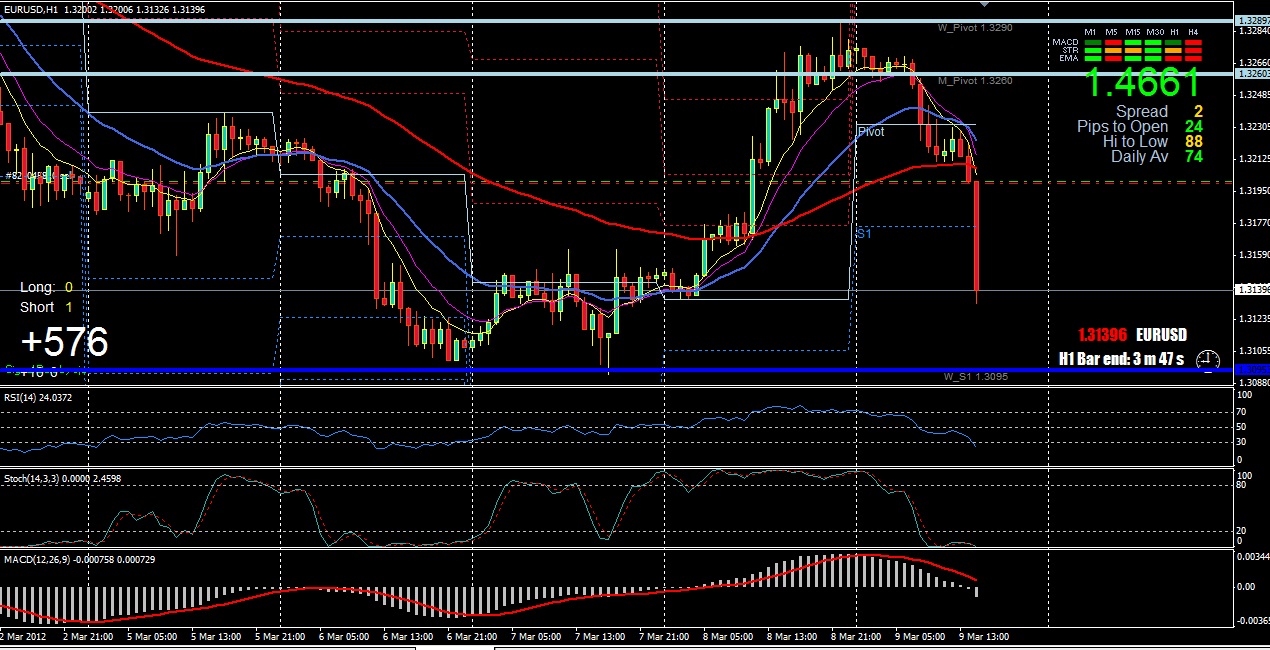Click the 9 Mar 13:00 time axis label
This screenshot has width=1270, height=650.
(984, 636)
